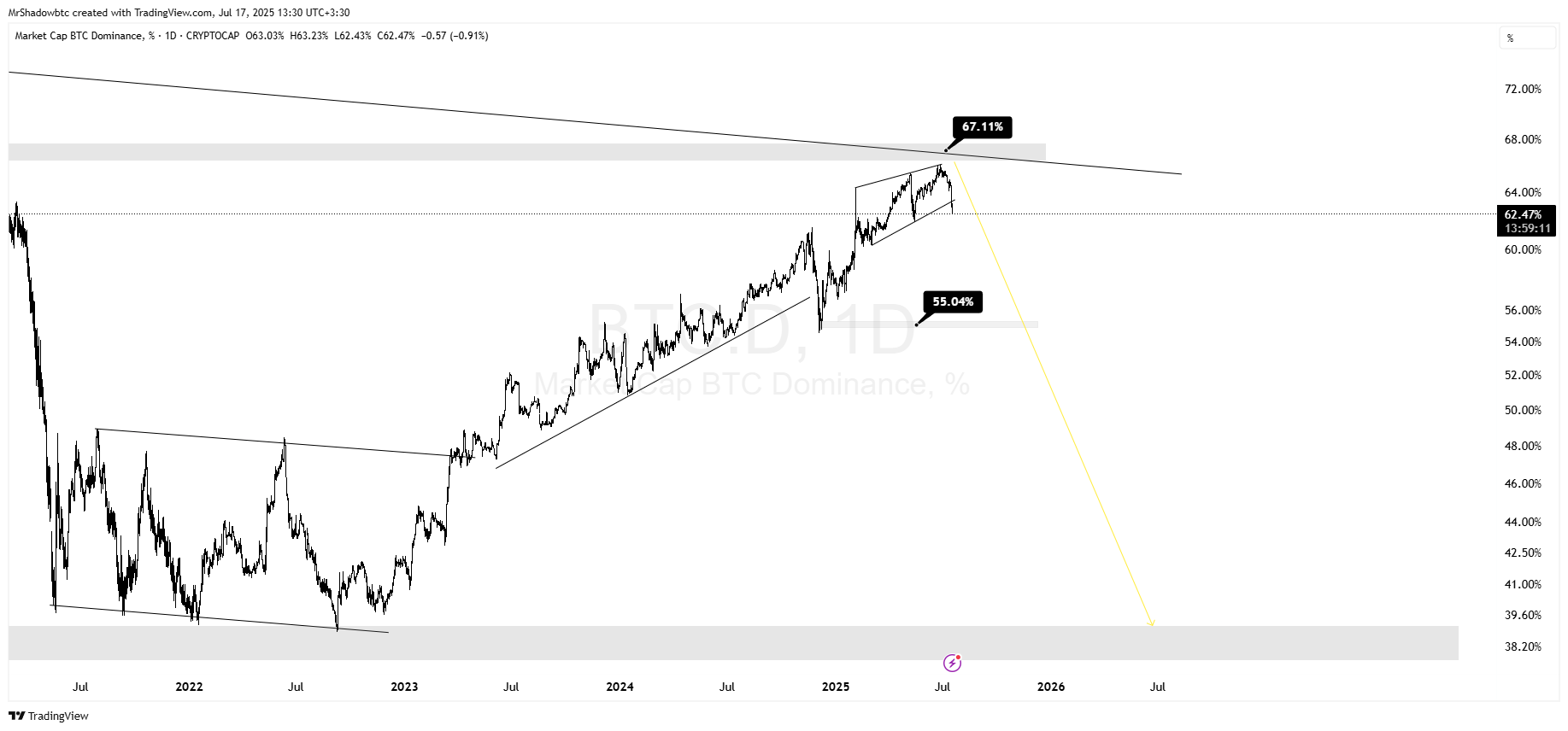Click the 2026 label on time axis
Viewport: 1568px width, 731px height.
coord(1051,687)
